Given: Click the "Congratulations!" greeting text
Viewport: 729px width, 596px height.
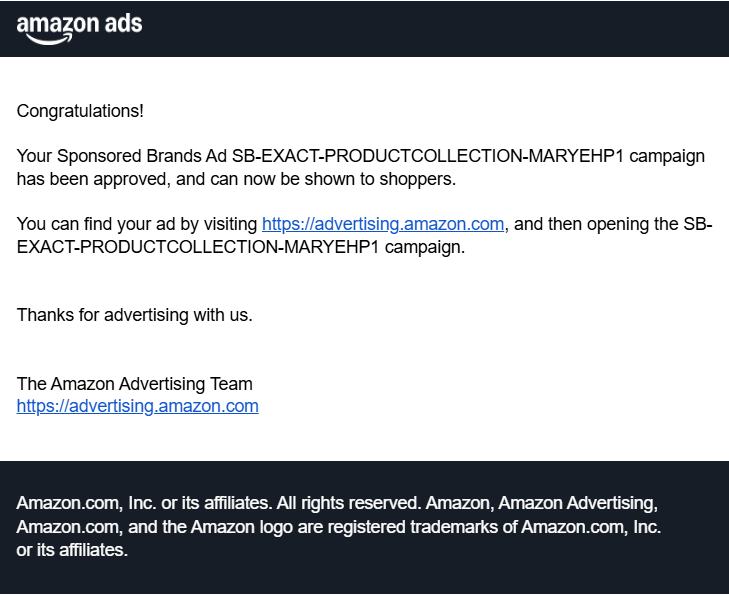Looking at the screenshot, I should click(80, 111).
